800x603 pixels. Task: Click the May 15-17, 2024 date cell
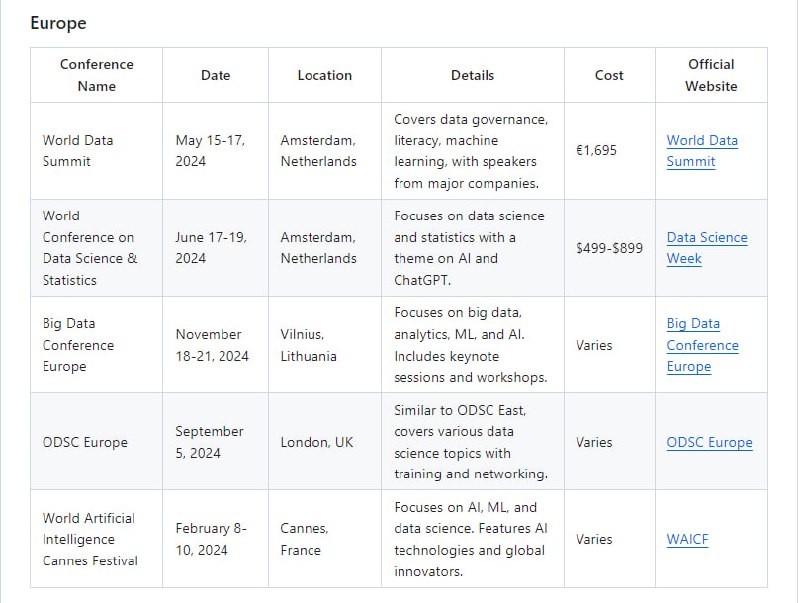pyautogui.click(x=210, y=150)
